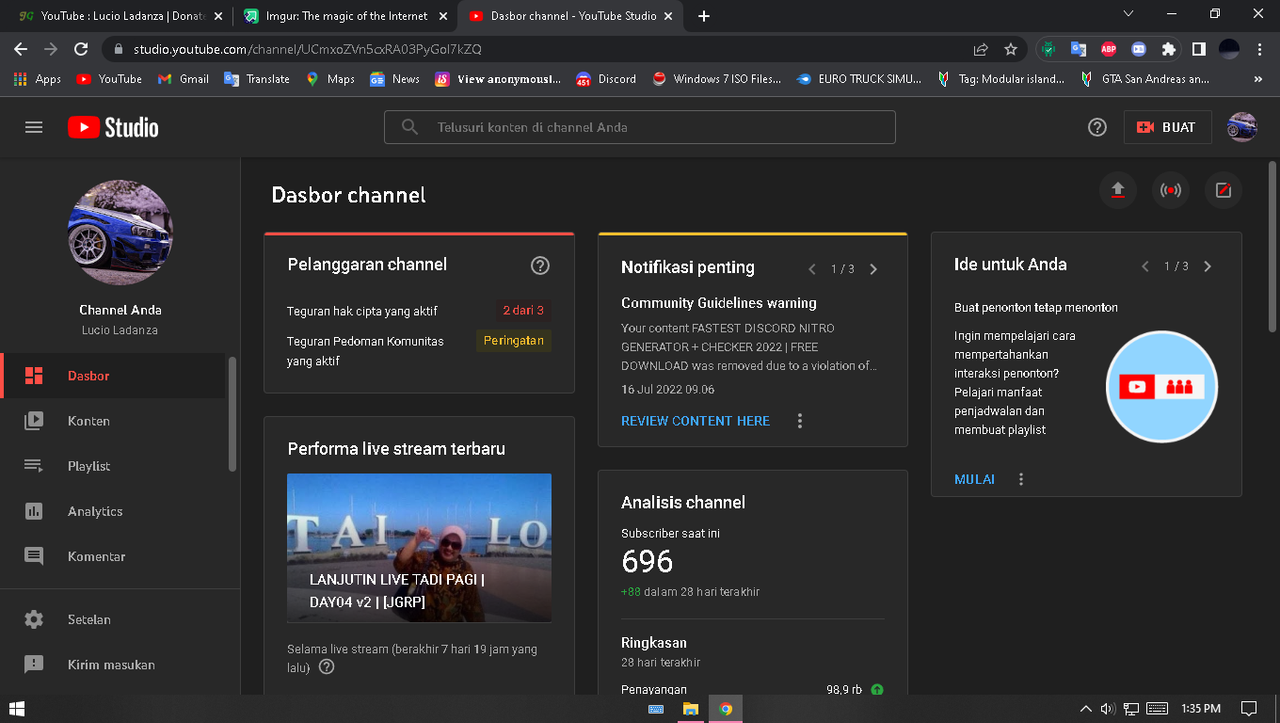Viewport: 1280px width, 723px height.
Task: Open the Maps bookmark
Action: pyautogui.click(x=330, y=79)
